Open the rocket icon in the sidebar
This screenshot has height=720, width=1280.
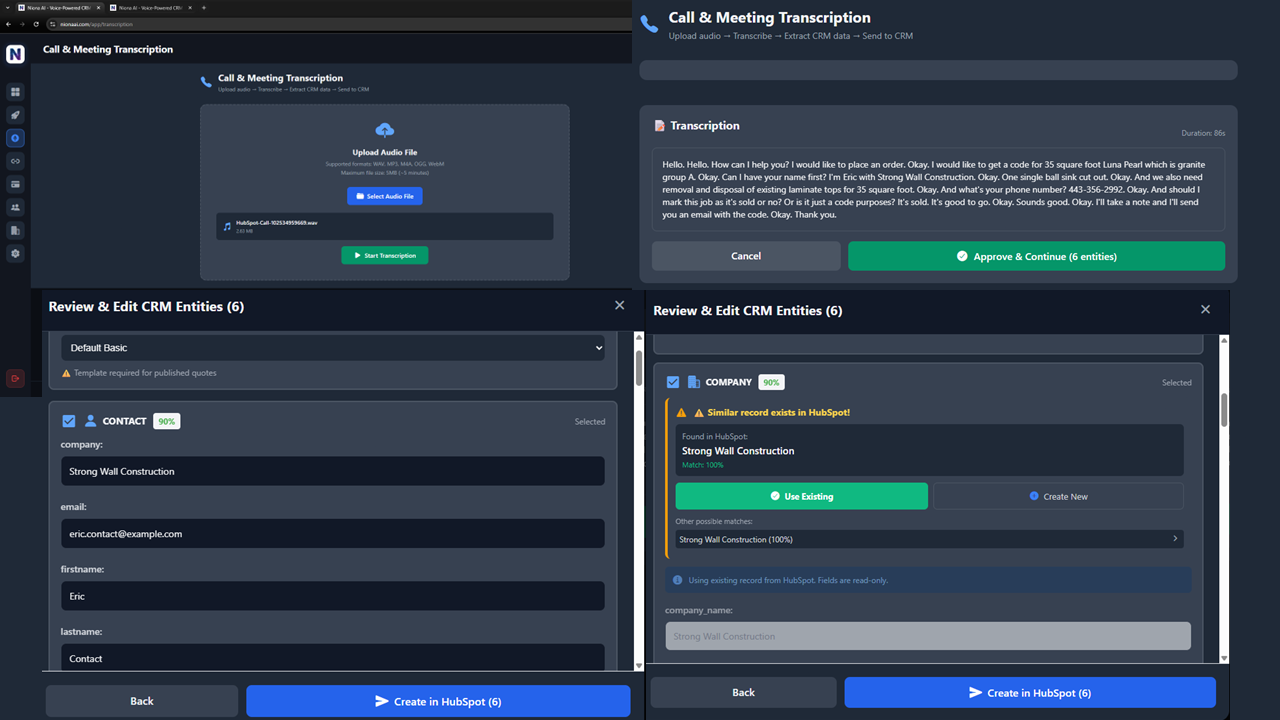pyautogui.click(x=15, y=115)
